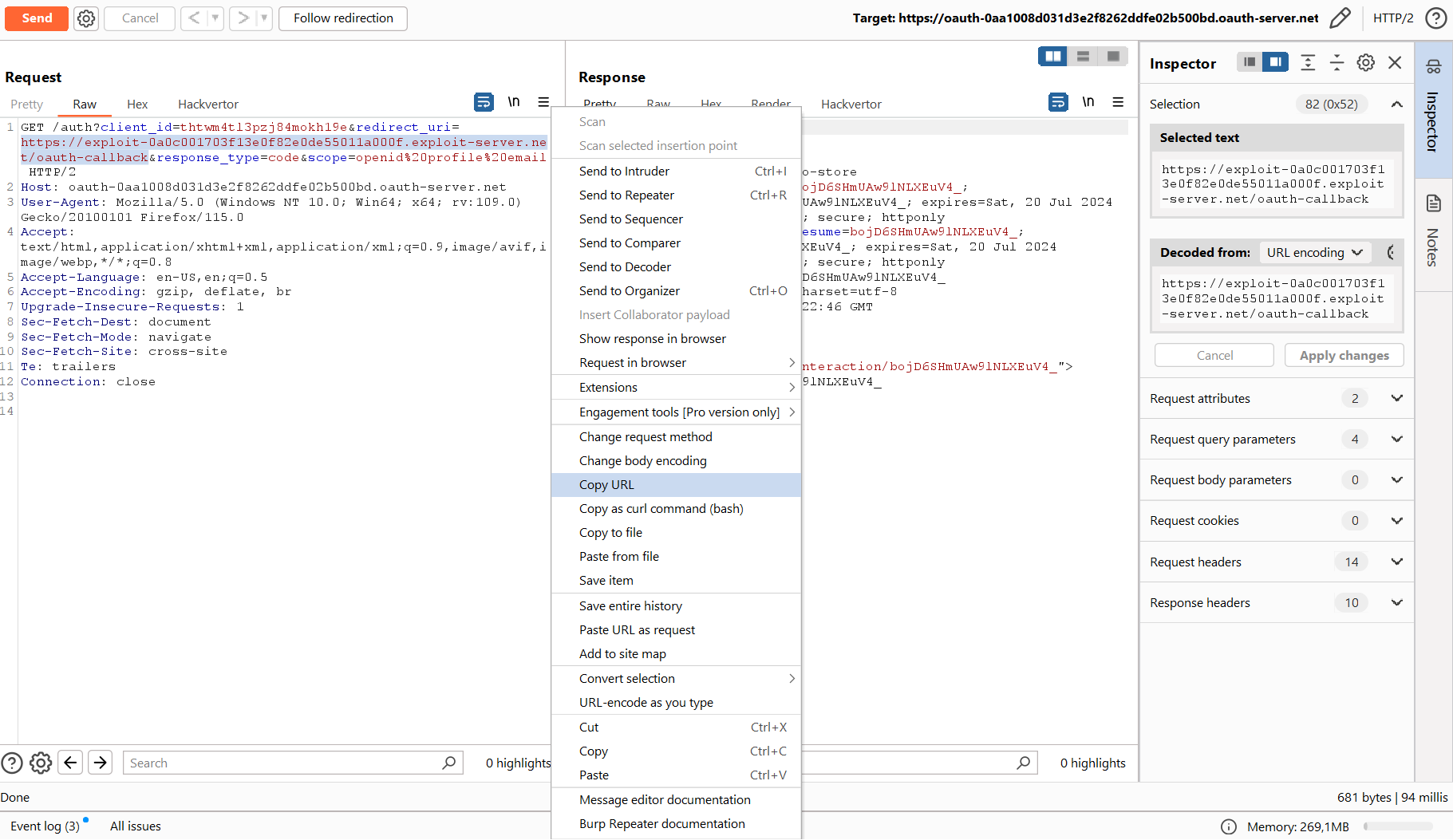Edit target with pencil icon
The image size is (1453, 840).
(1340, 18)
